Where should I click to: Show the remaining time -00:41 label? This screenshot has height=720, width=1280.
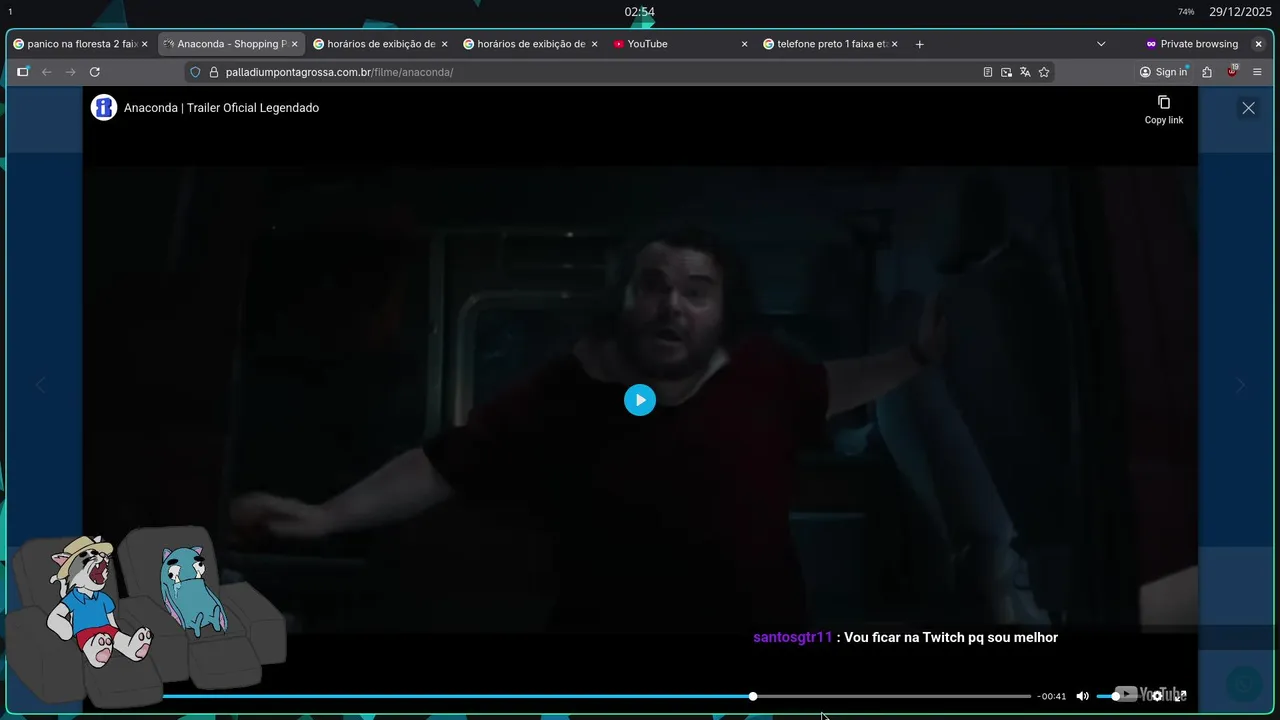pos(1051,696)
